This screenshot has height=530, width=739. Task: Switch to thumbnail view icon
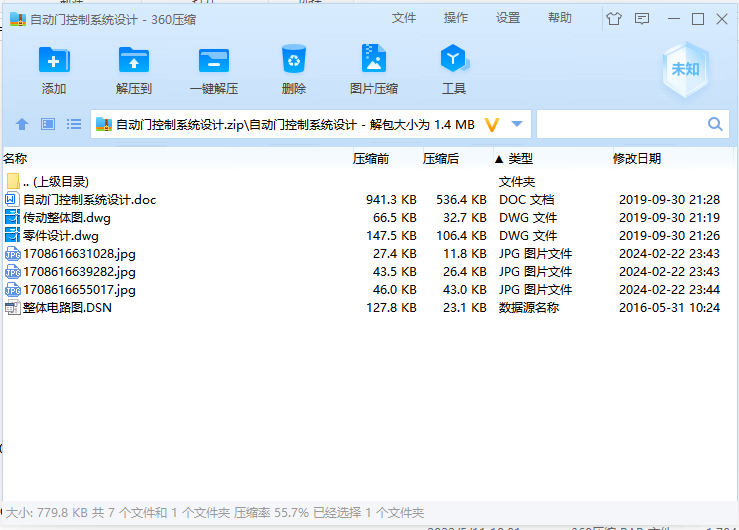[x=48, y=124]
